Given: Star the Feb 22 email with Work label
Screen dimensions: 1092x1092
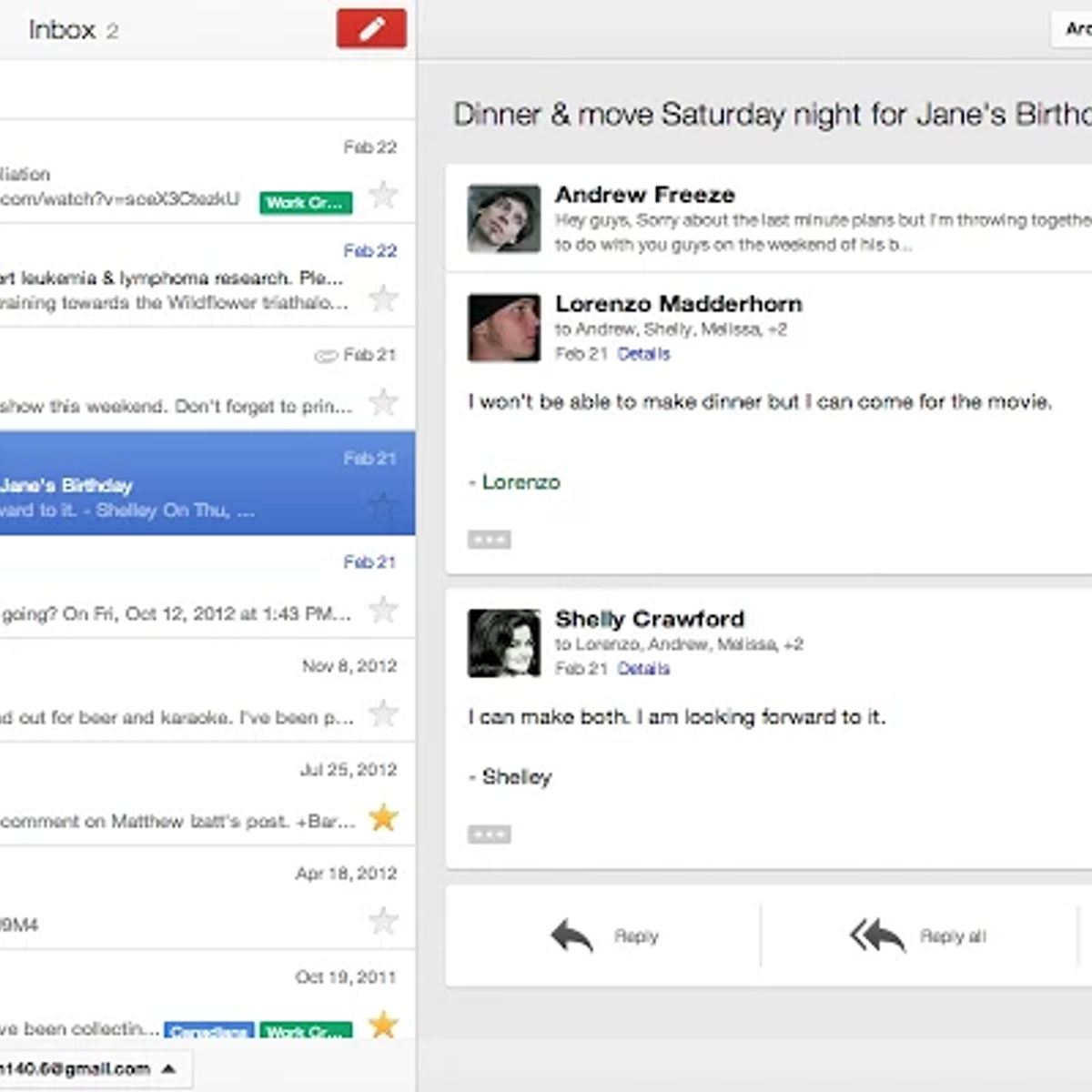Looking at the screenshot, I should pos(384,195).
